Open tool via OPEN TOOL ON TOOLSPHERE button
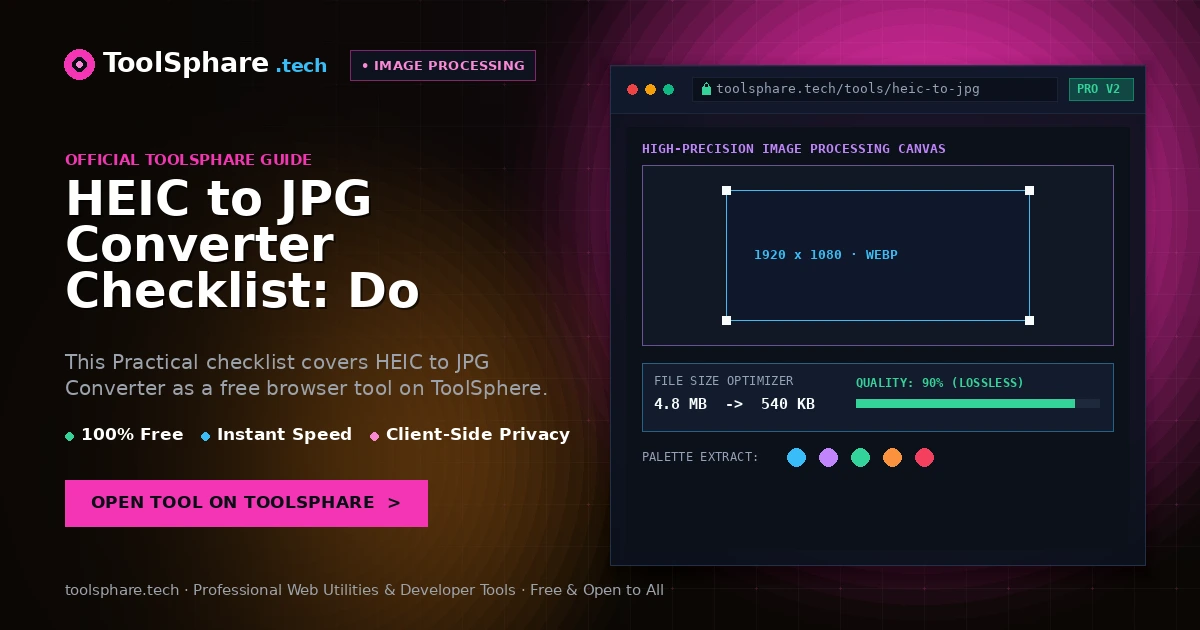 [x=246, y=503]
